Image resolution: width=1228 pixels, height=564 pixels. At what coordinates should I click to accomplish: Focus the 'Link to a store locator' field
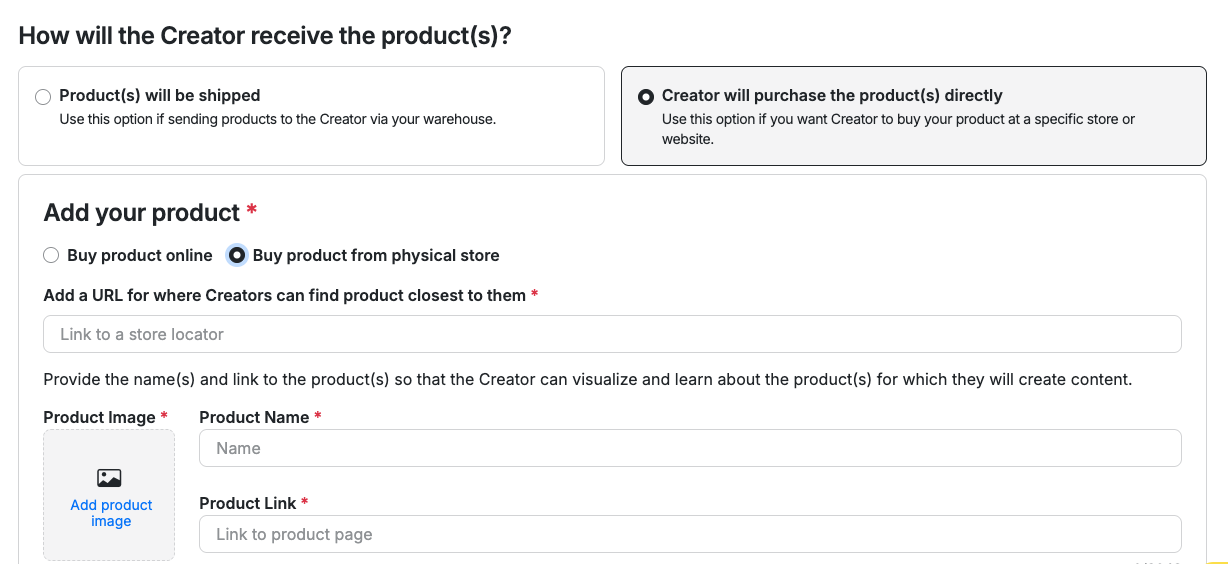[612, 334]
